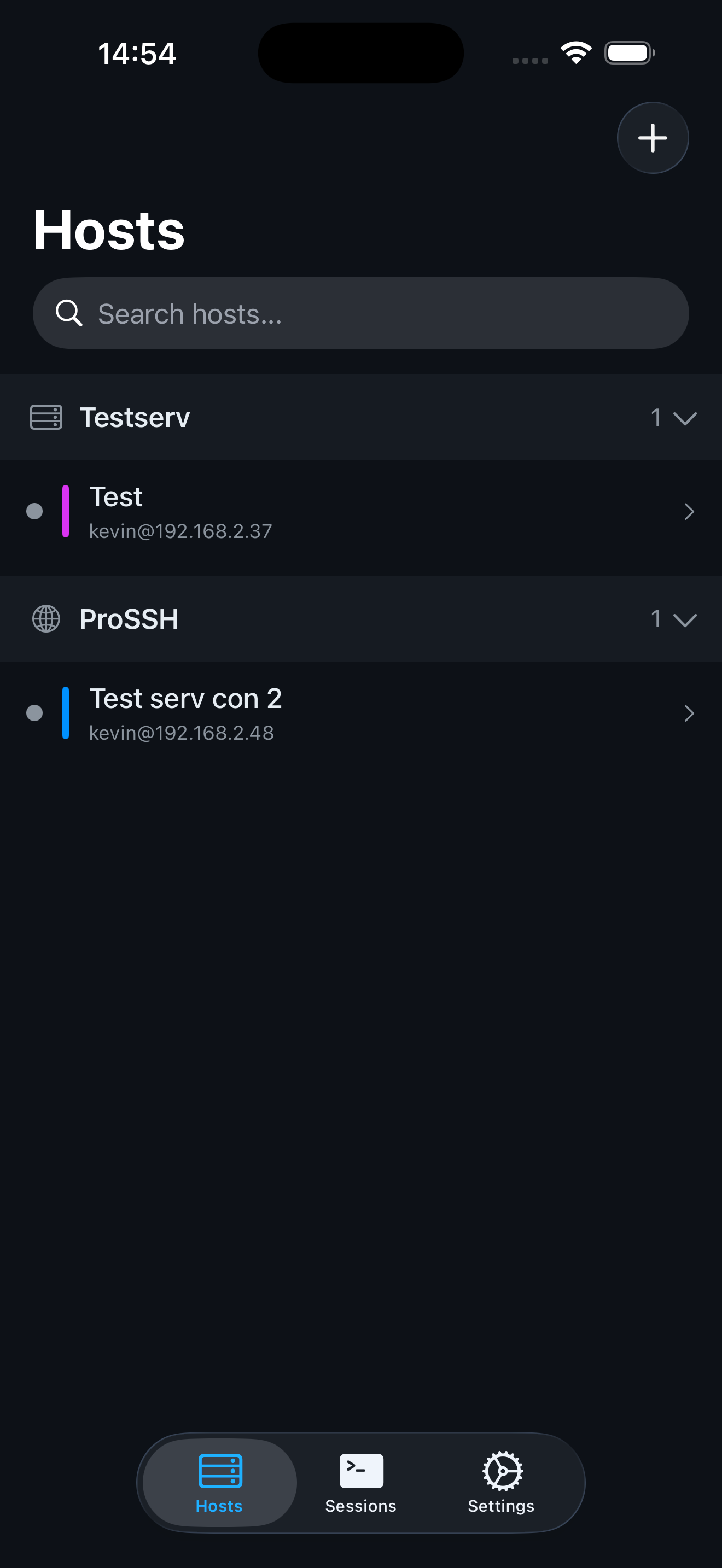Click the magenta color bar beside Test
Image resolution: width=722 pixels, height=1568 pixels.
(x=67, y=512)
